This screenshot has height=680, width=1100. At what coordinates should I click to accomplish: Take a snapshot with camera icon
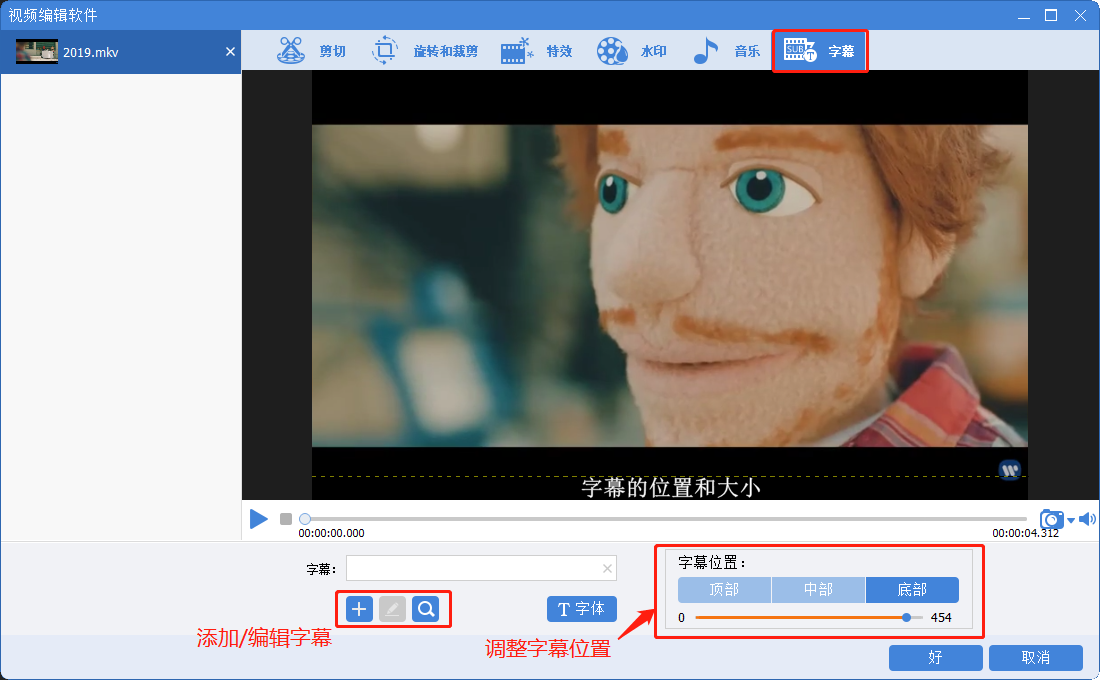pyautogui.click(x=1051, y=519)
